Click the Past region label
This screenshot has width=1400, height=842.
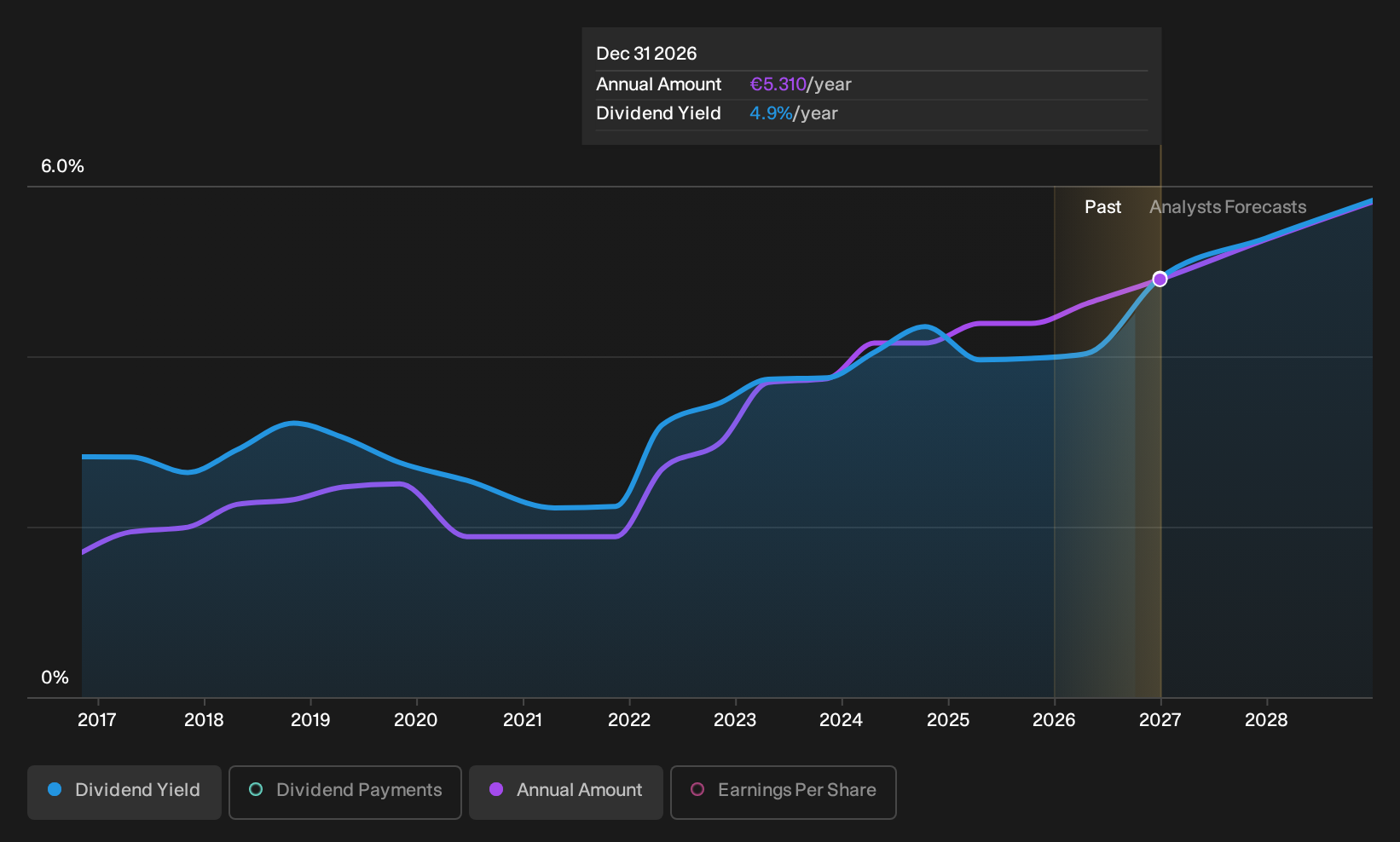[x=1103, y=207]
